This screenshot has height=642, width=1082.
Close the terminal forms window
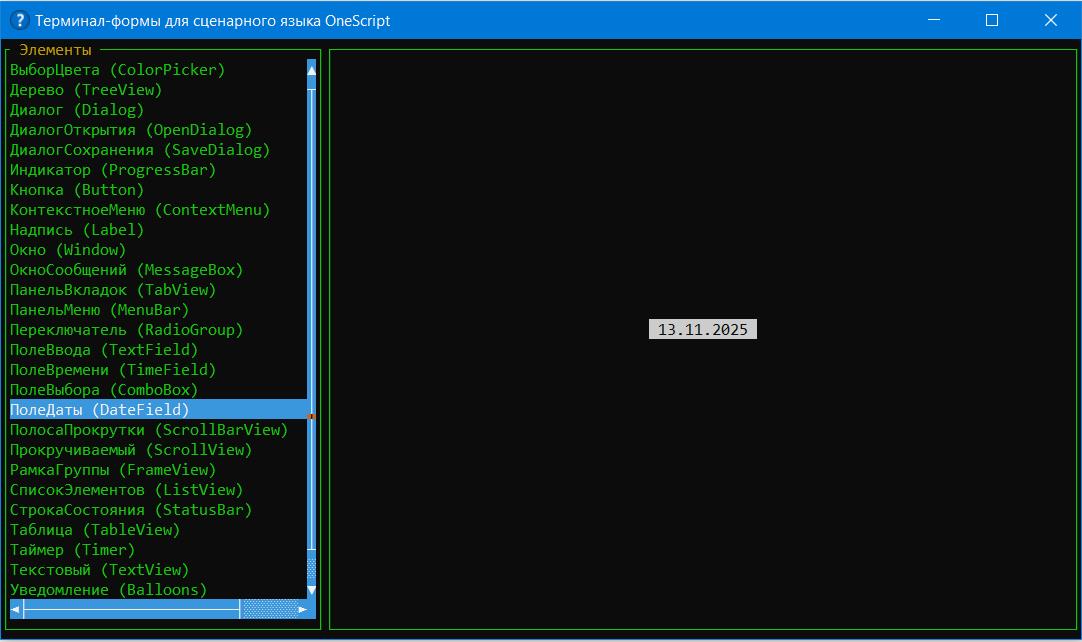pos(1051,20)
